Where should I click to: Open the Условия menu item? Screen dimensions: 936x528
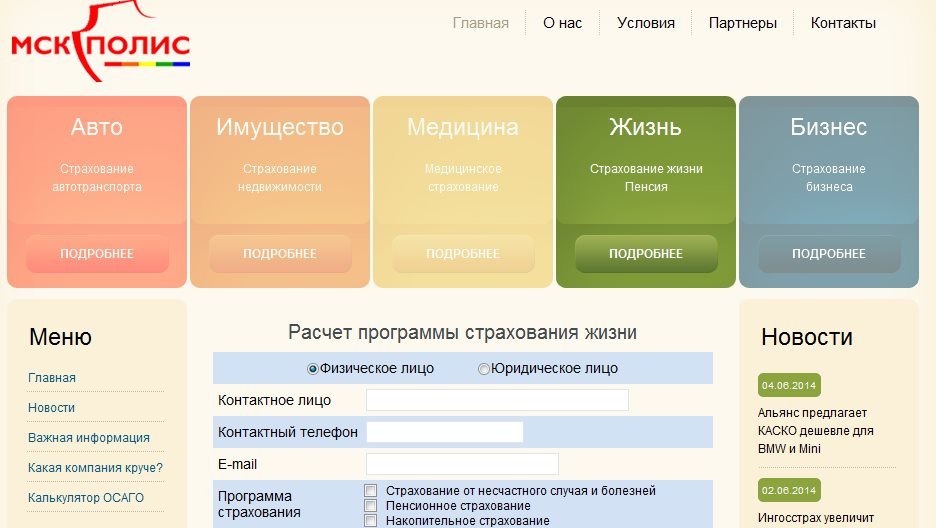pyautogui.click(x=645, y=23)
